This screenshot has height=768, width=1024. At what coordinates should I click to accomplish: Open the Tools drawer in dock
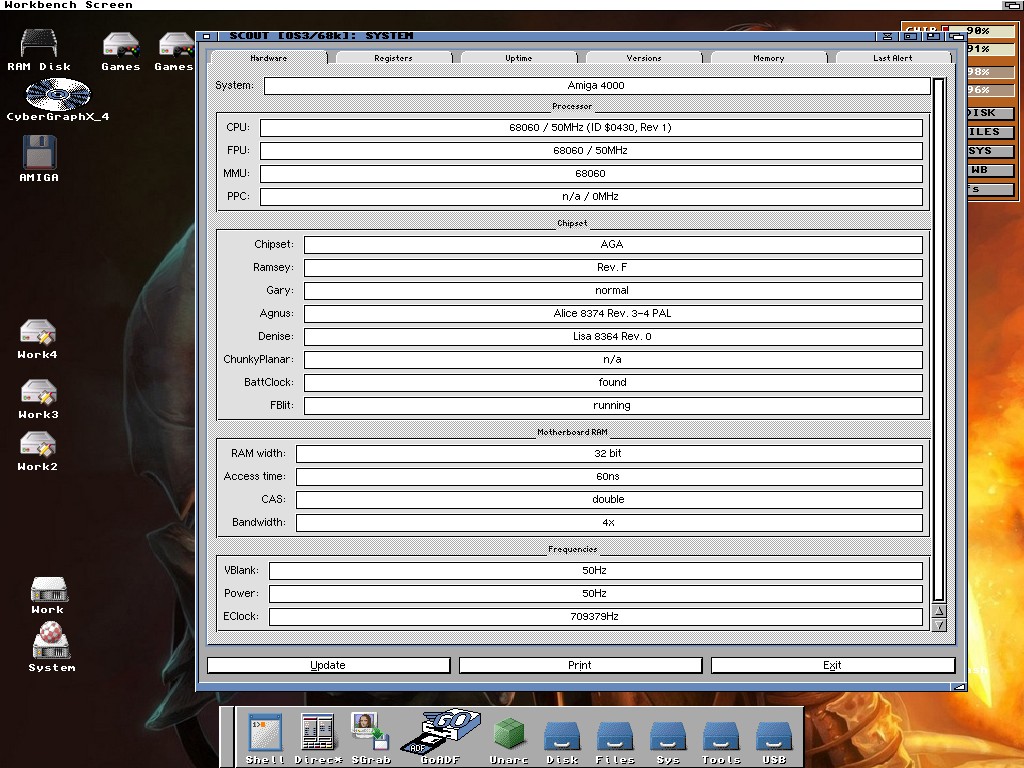click(721, 743)
